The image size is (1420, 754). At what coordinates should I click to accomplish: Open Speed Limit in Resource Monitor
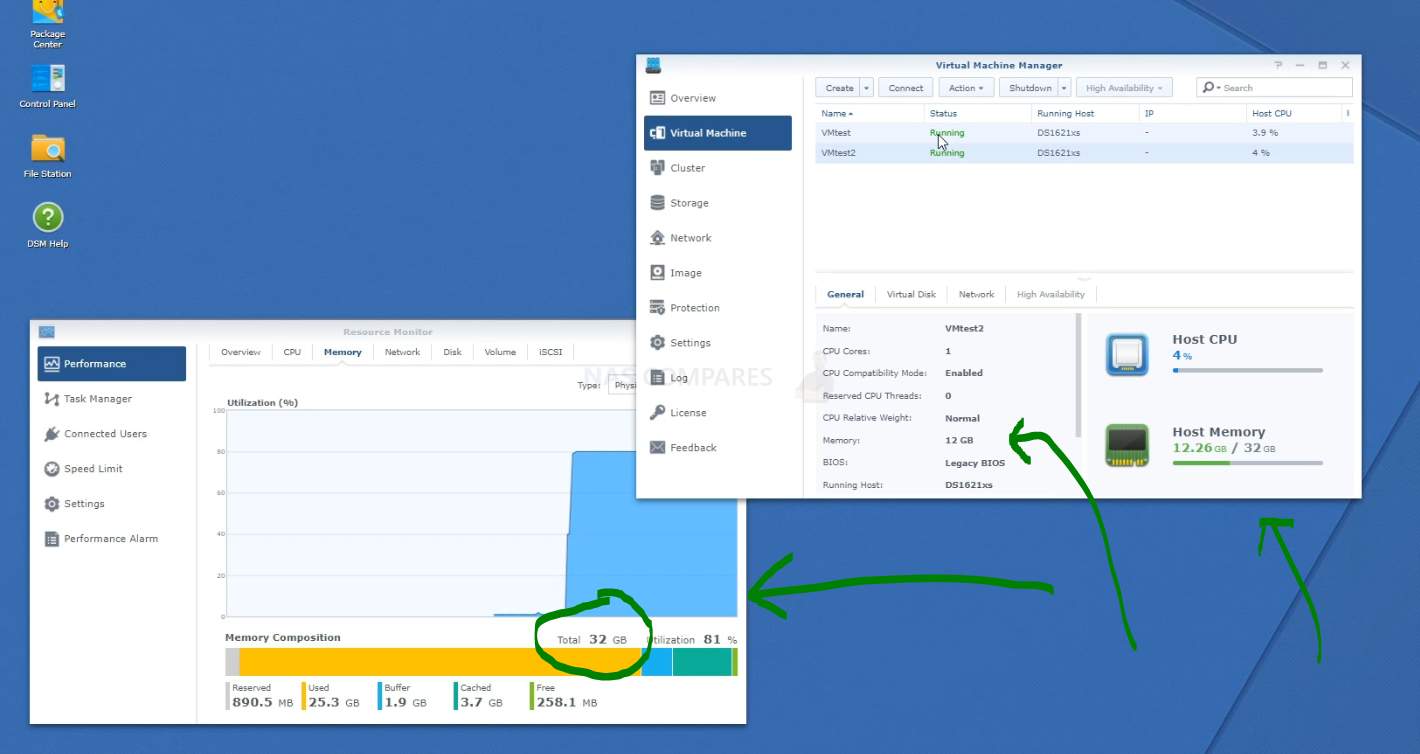pos(112,469)
